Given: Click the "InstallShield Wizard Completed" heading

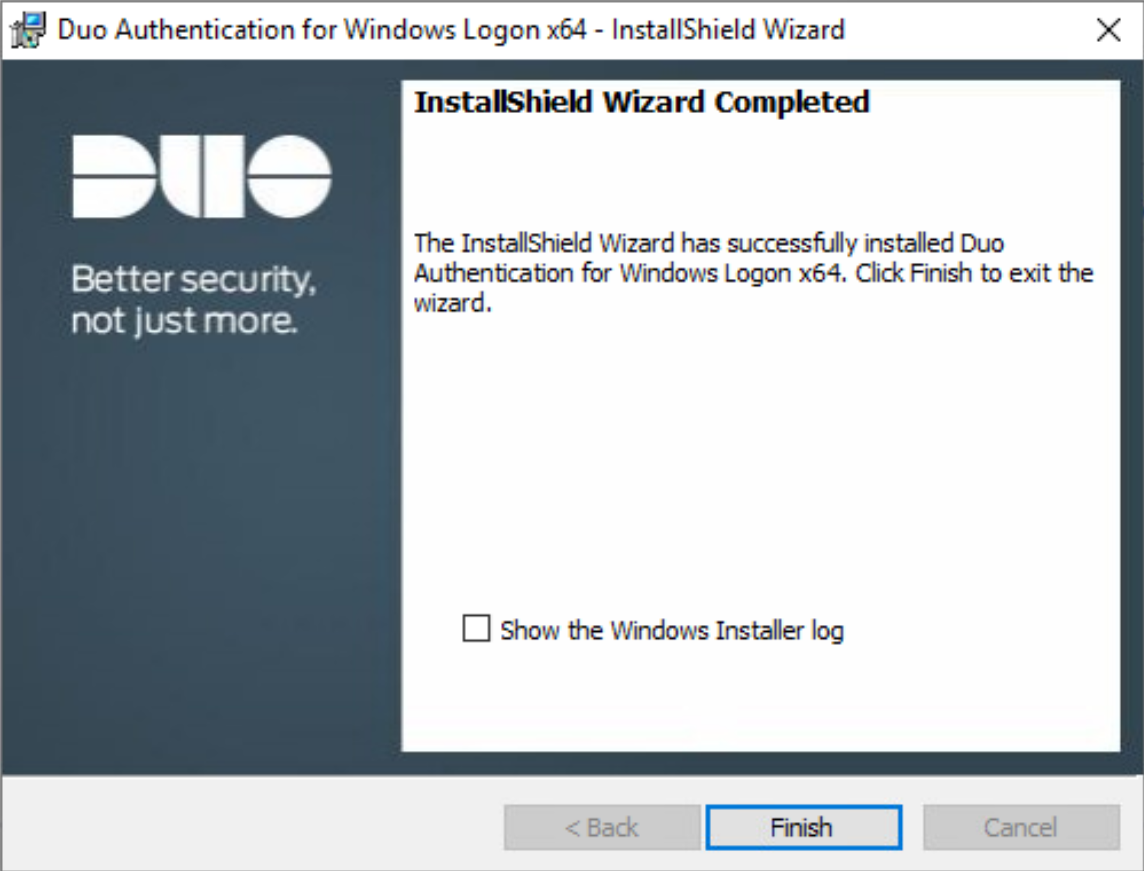Looking at the screenshot, I should click(x=641, y=102).
